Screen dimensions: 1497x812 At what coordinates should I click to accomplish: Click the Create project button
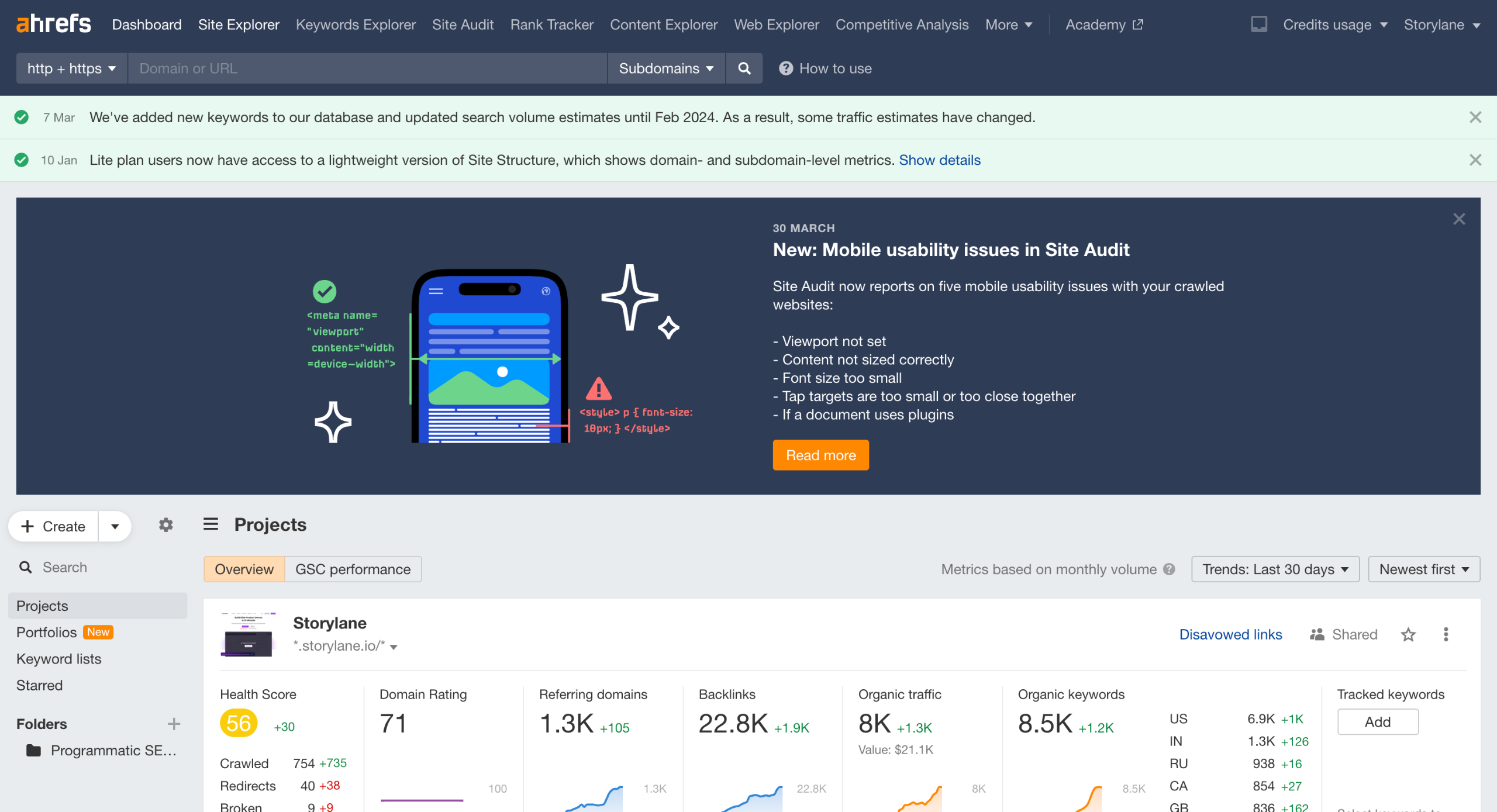point(53,526)
